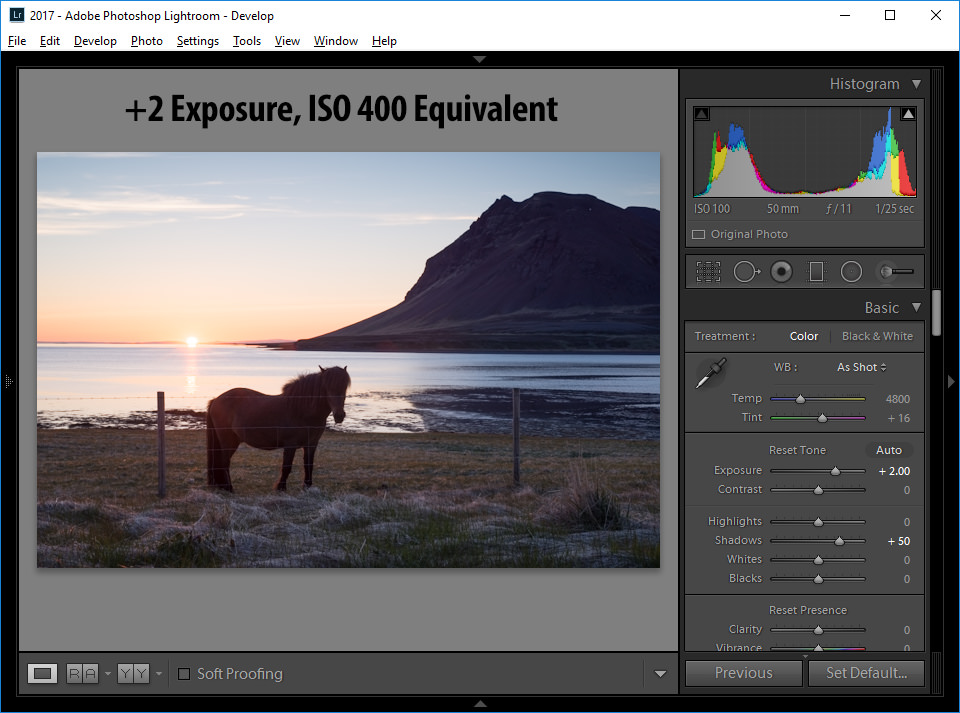The height and width of the screenshot is (713, 960).
Task: Click Reset Tone label
Action: [x=797, y=450]
